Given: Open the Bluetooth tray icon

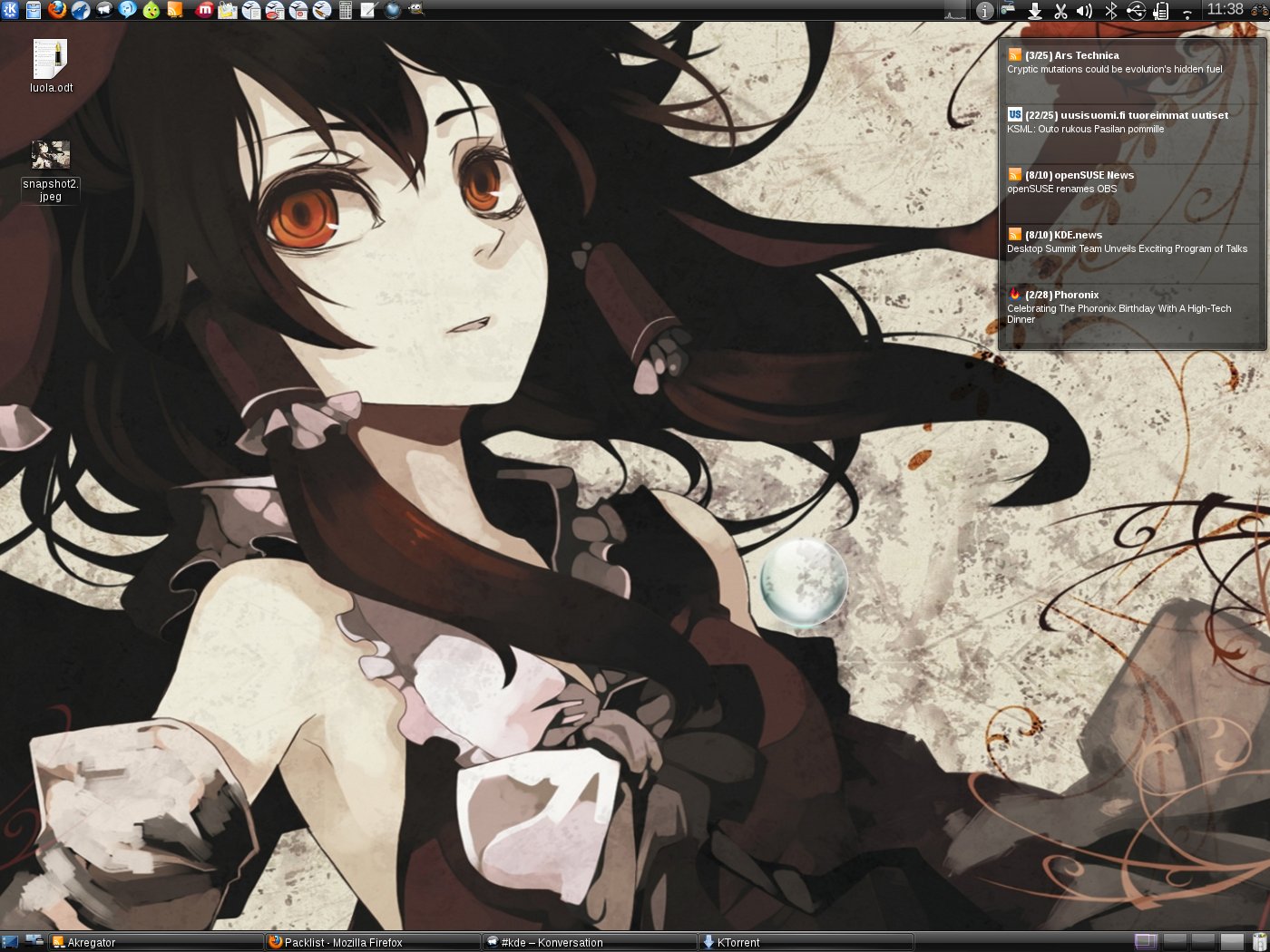Looking at the screenshot, I should pyautogui.click(x=1110, y=11).
